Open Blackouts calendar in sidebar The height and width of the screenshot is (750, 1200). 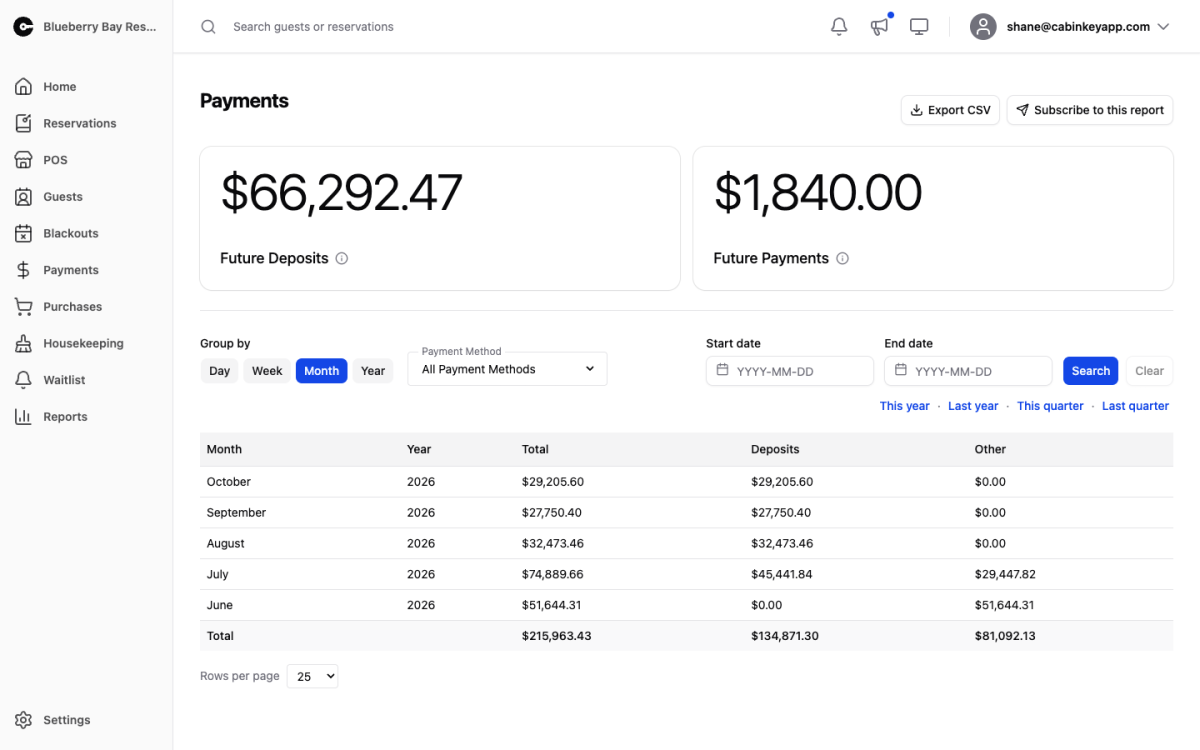point(69,233)
